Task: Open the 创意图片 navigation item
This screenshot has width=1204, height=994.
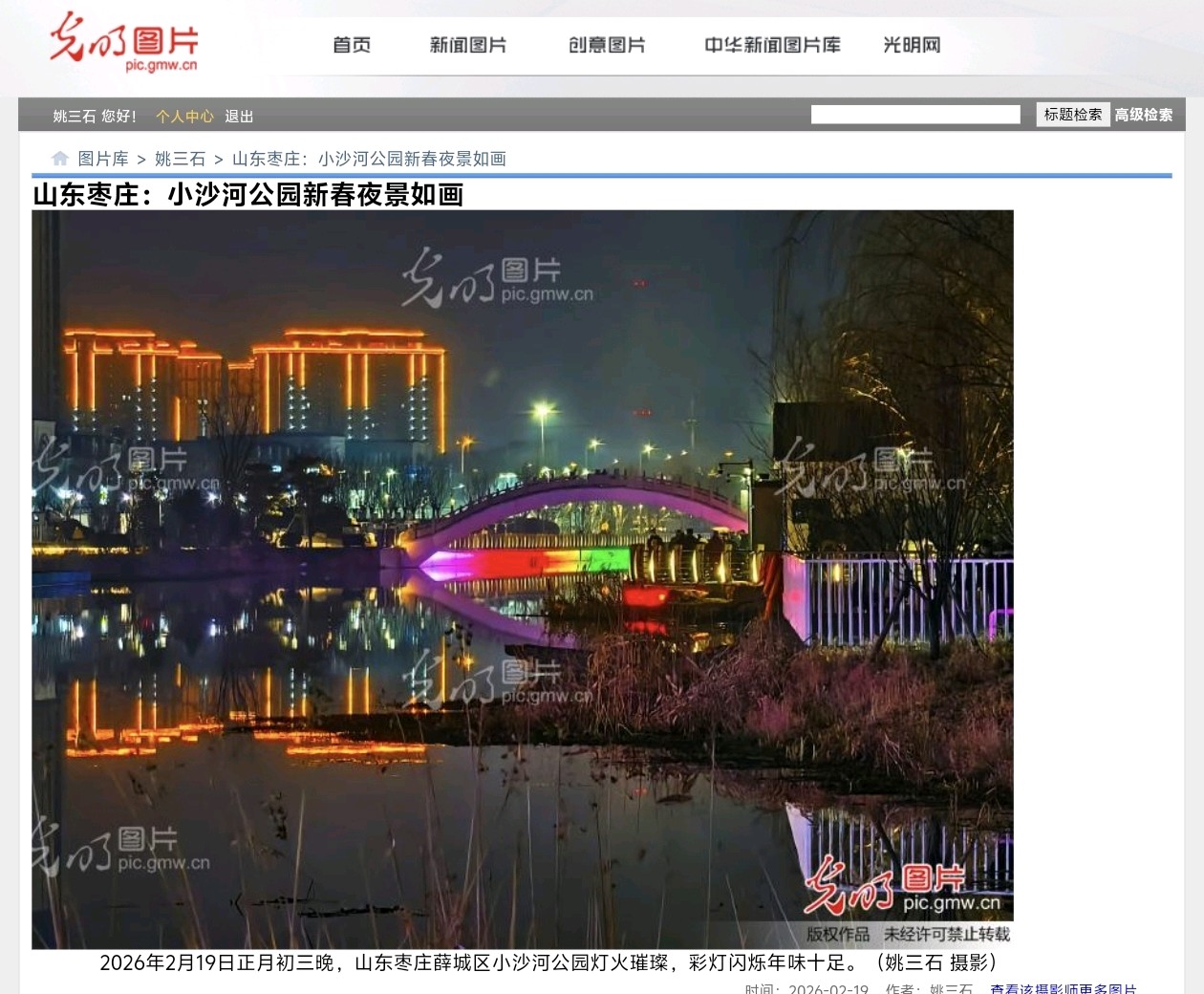Action: point(607,45)
